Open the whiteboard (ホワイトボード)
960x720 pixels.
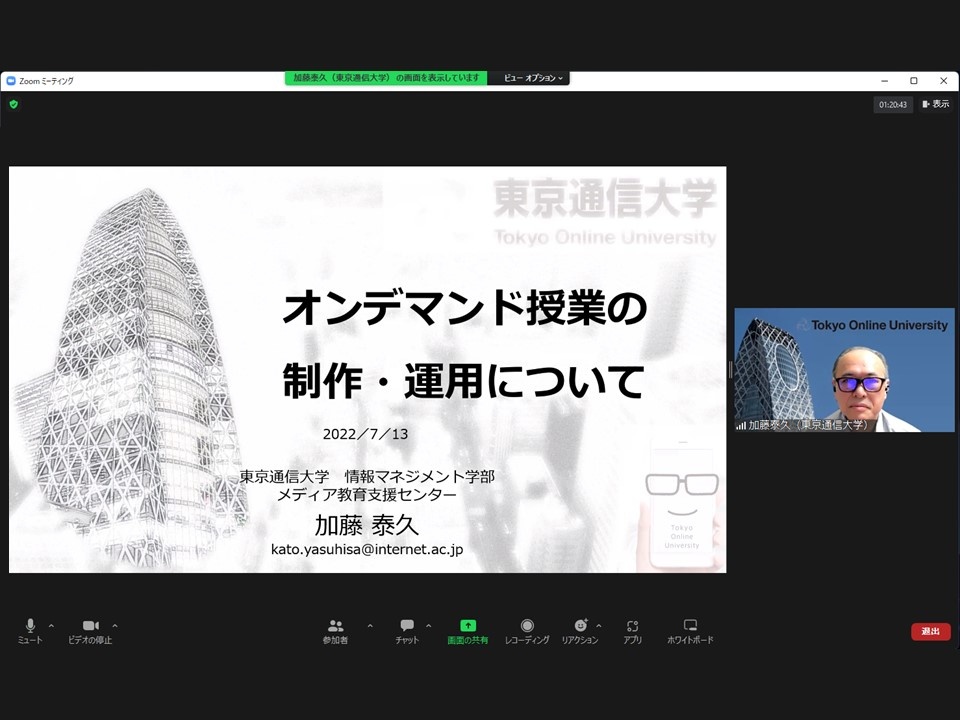point(690,631)
